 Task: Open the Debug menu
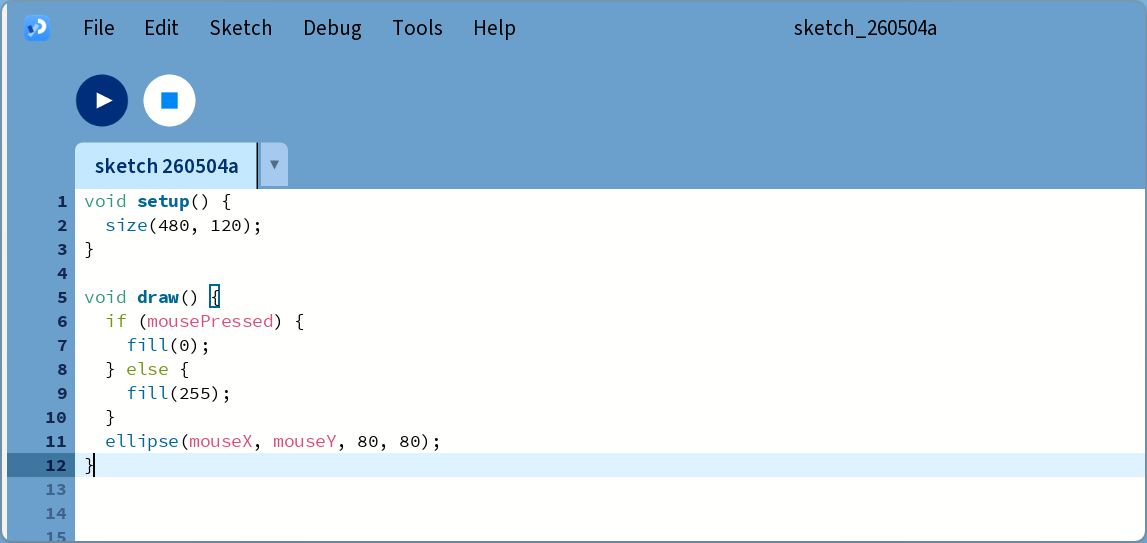point(332,29)
